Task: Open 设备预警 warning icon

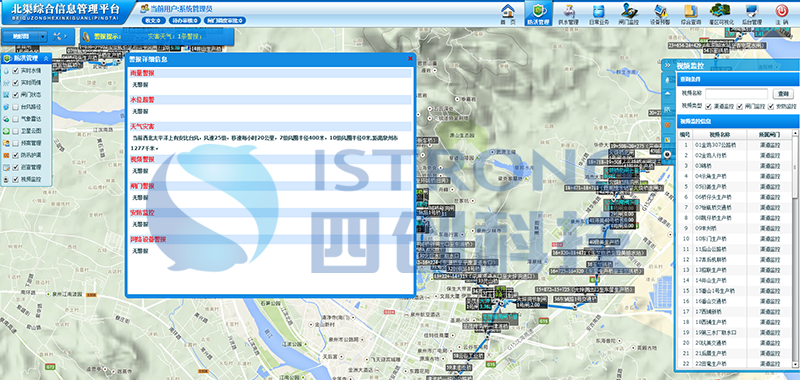Action: click(661, 11)
